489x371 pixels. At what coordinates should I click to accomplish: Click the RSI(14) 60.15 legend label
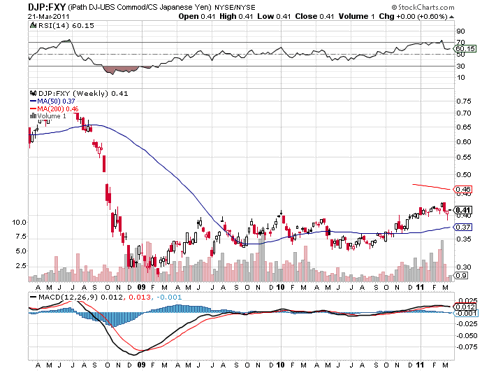66,25
